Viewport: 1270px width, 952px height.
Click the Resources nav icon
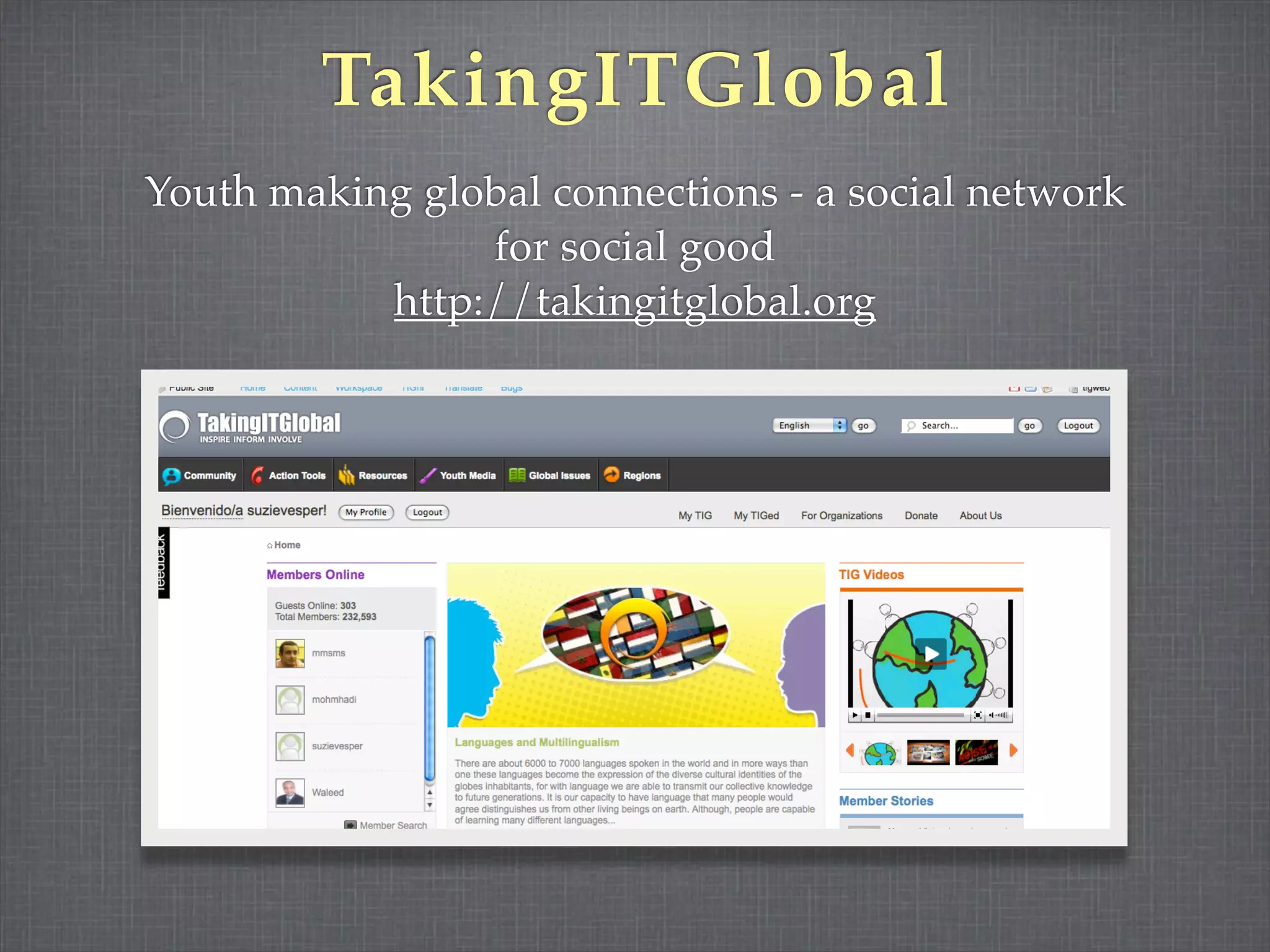347,475
